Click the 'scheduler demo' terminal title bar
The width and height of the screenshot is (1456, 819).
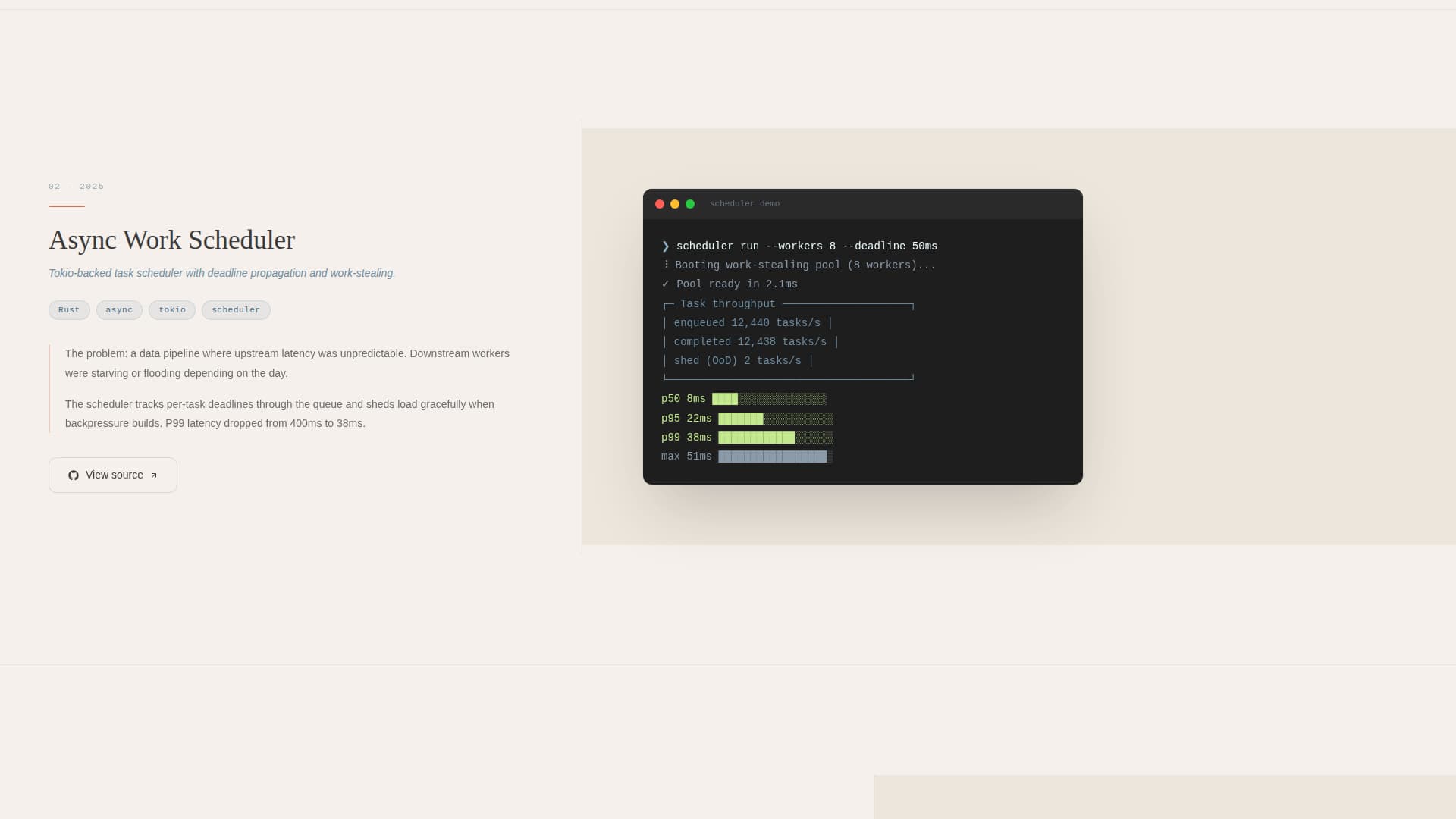point(744,204)
